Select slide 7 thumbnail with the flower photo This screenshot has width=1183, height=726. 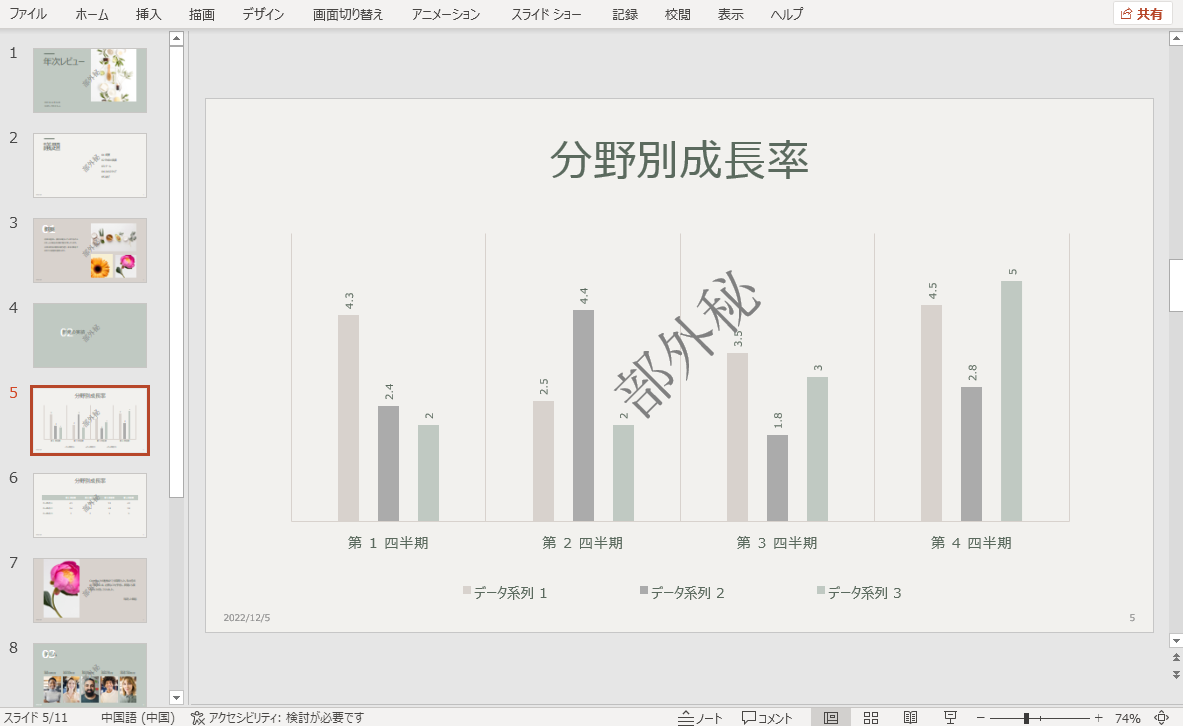(x=89, y=590)
